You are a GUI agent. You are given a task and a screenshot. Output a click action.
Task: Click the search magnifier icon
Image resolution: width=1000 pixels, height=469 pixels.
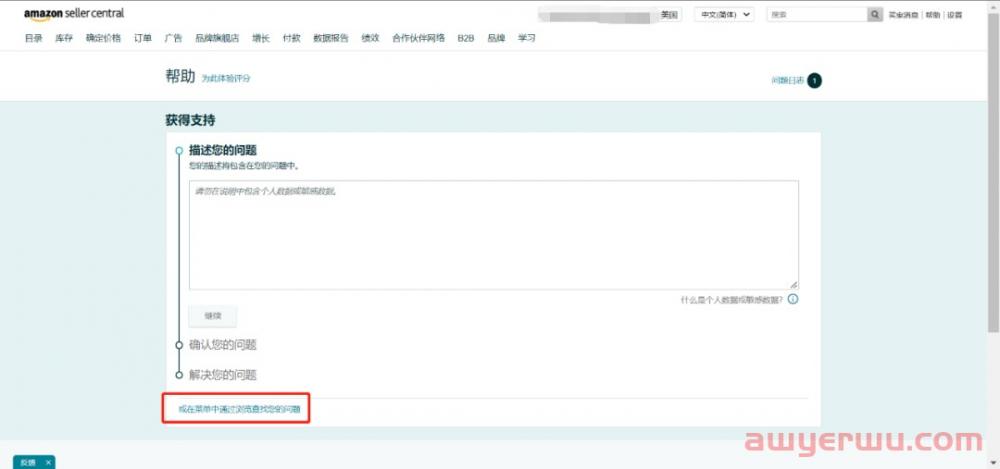[876, 15]
